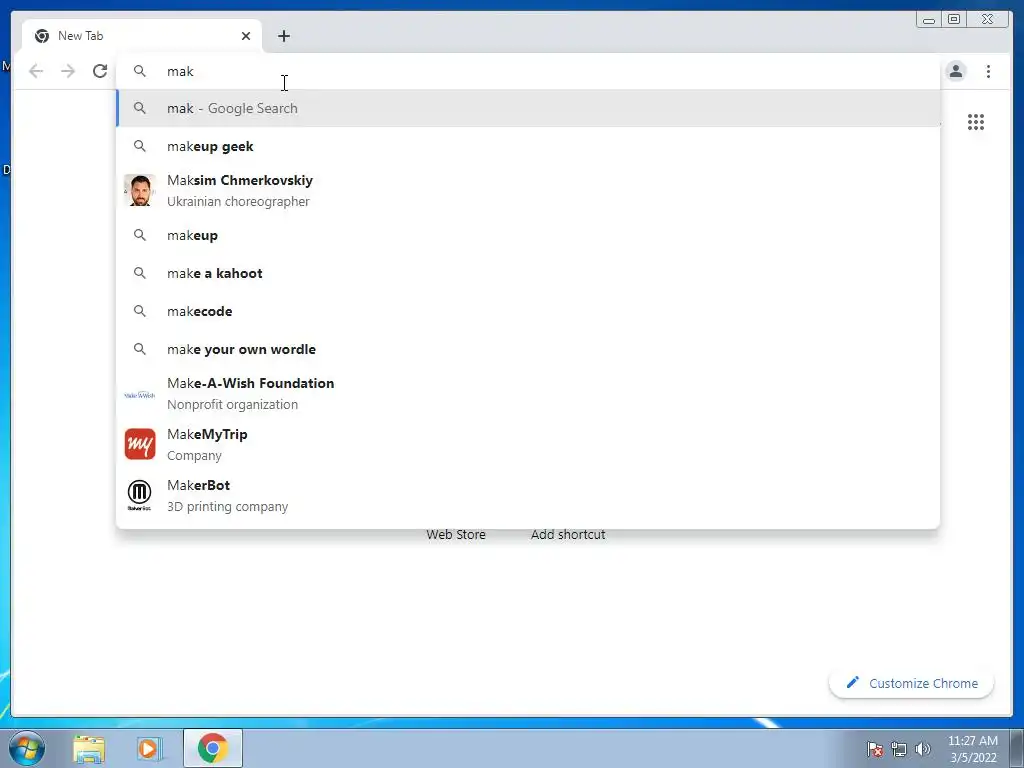Click the magnifier icon beside 'make a kahoot'

tap(140, 273)
